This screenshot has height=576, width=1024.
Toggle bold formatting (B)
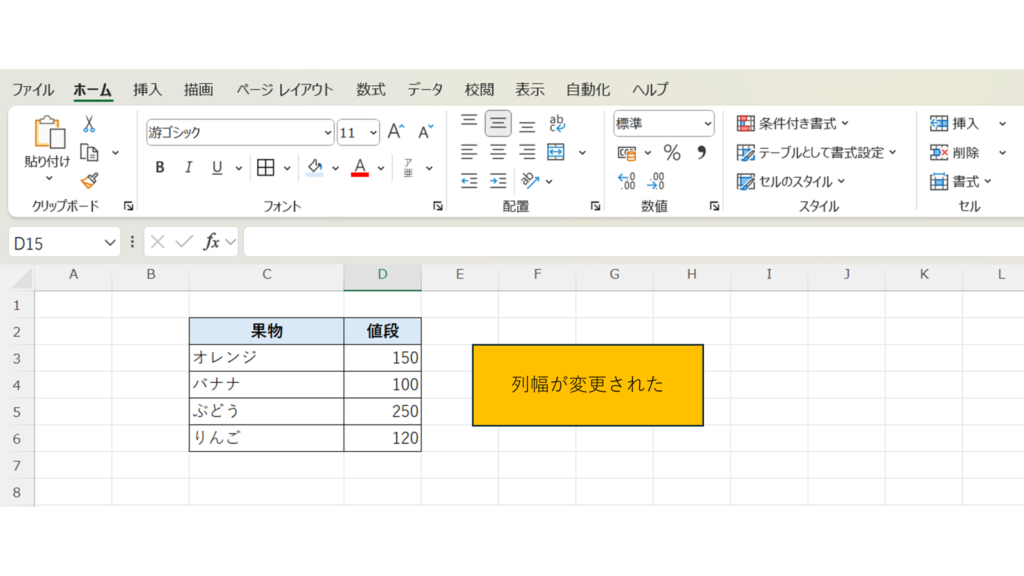coord(160,167)
